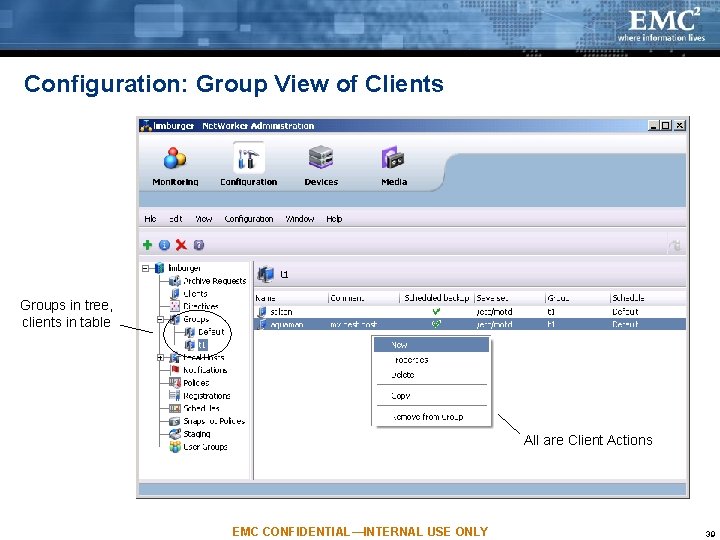Open the Help menu
Screen dimensions: 720x540
(x=334, y=219)
